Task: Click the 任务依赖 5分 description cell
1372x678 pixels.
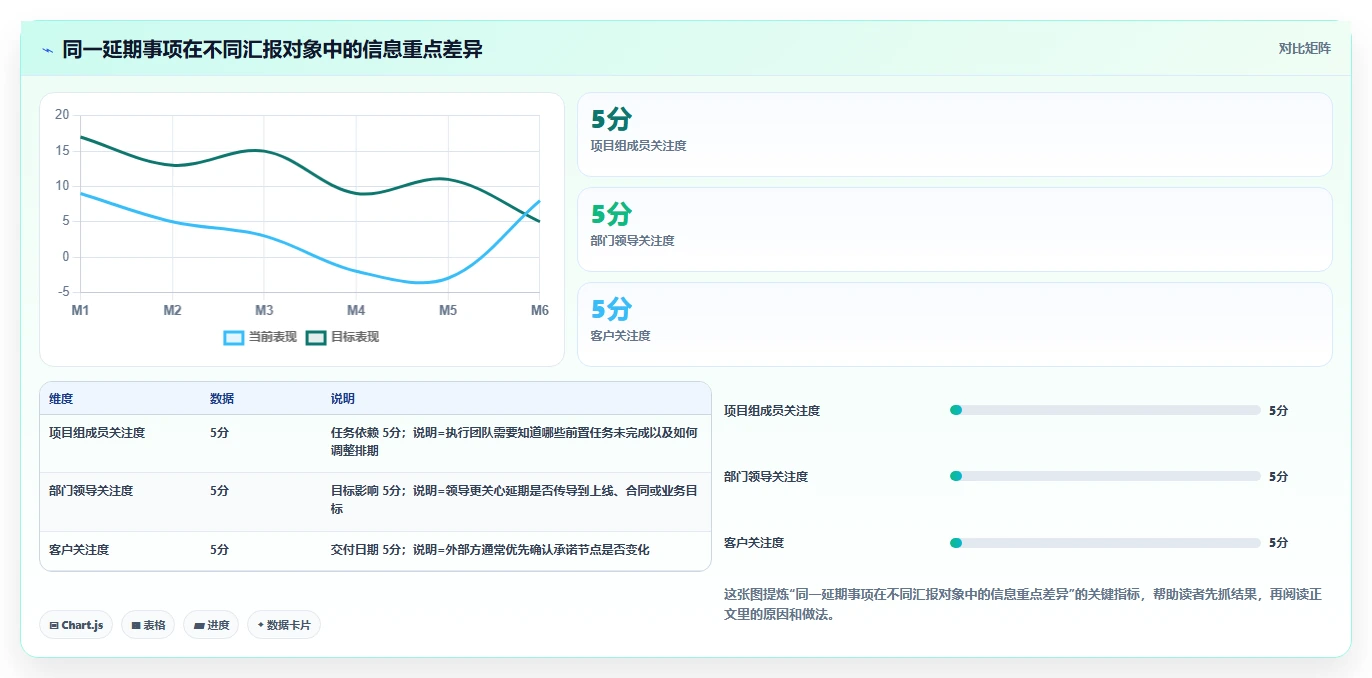Action: tap(515, 442)
